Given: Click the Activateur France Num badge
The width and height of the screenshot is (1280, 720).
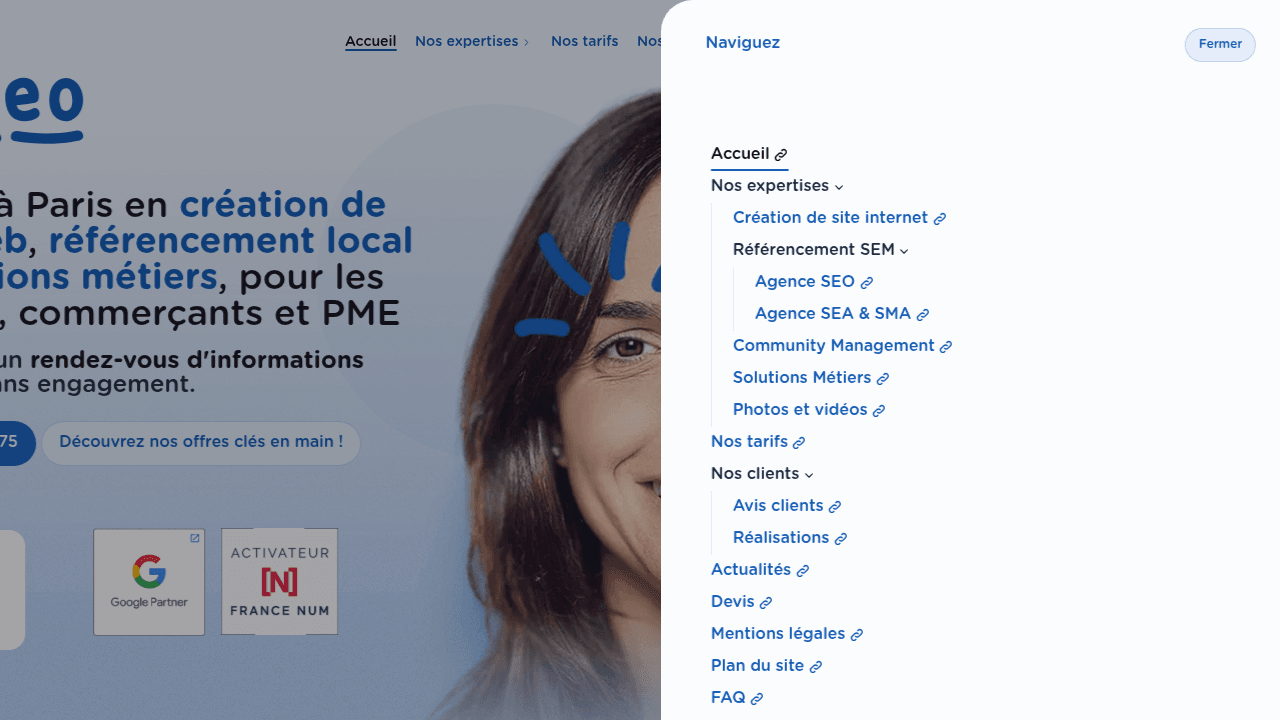Looking at the screenshot, I should pyautogui.click(x=279, y=582).
